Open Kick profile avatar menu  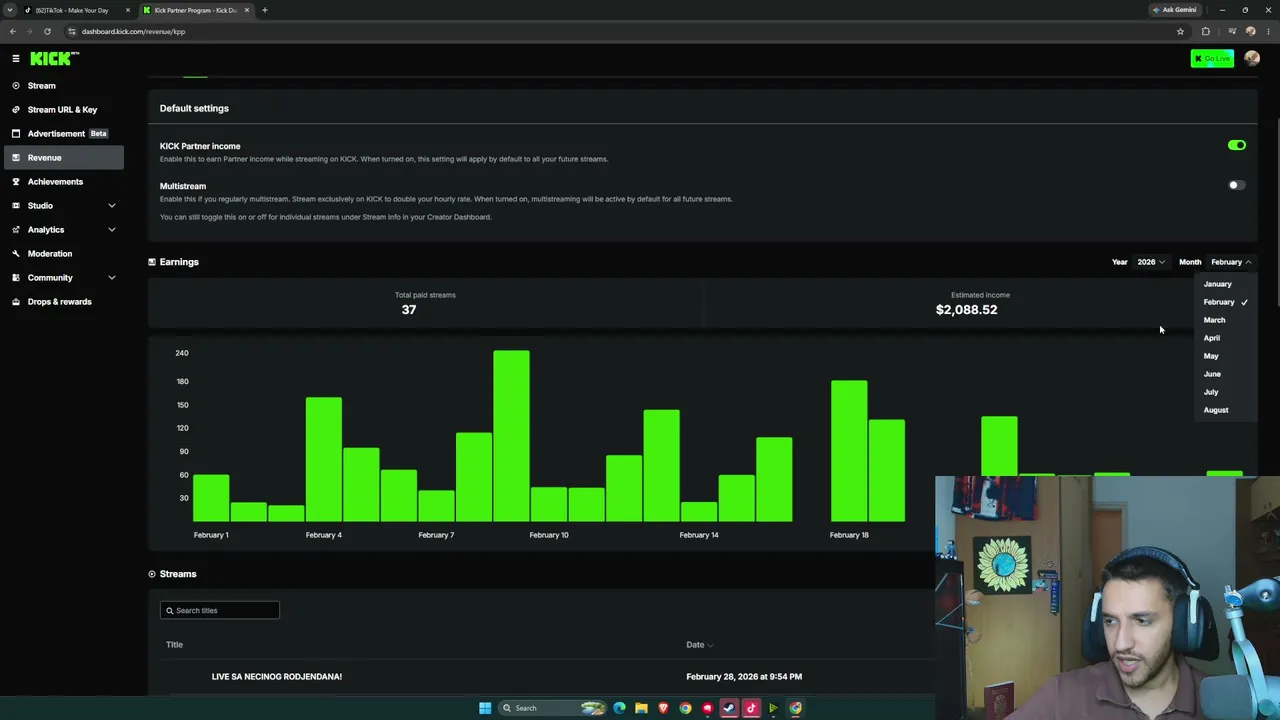(x=1252, y=59)
